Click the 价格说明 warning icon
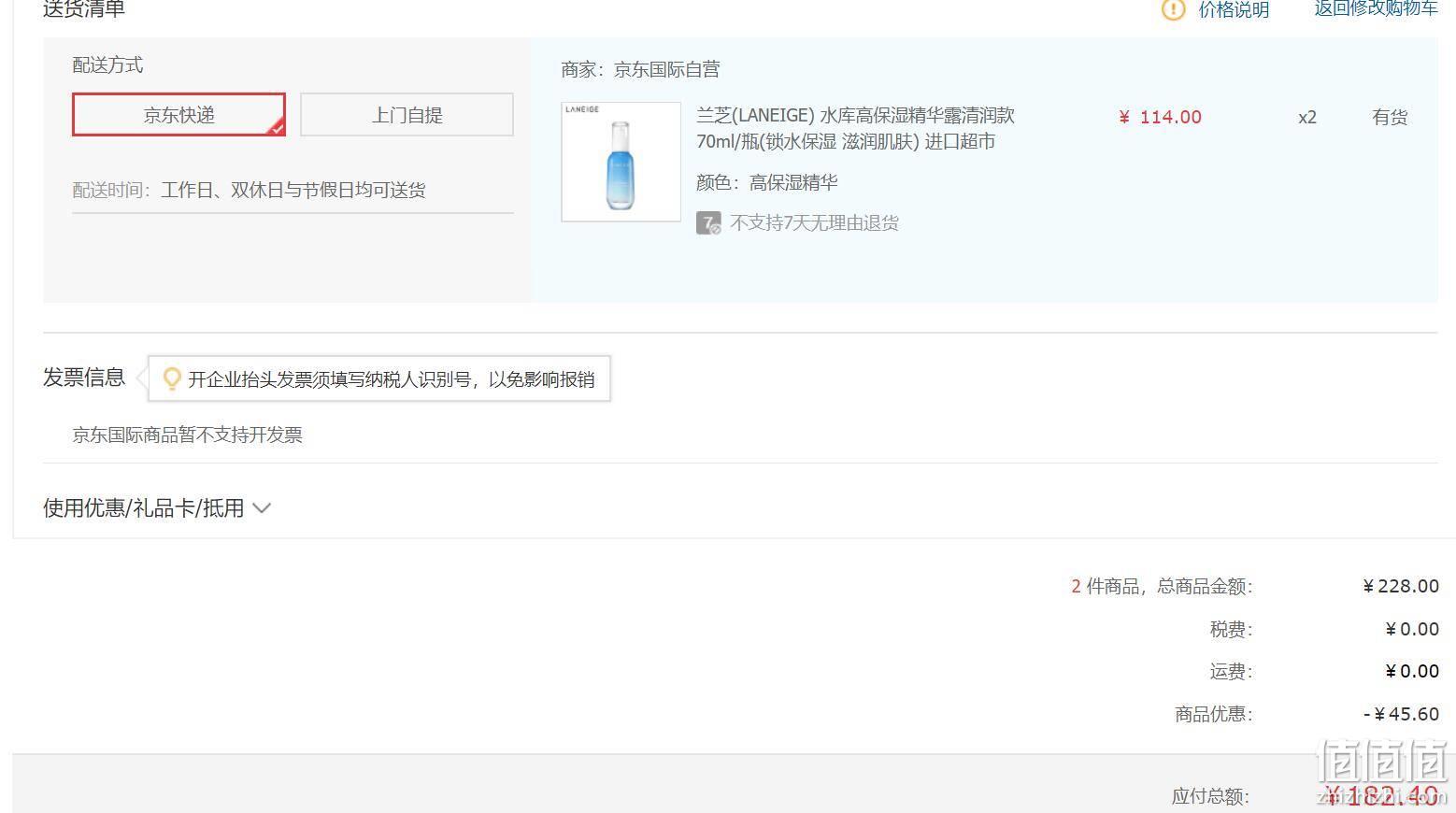The image size is (1456, 813). point(1173,9)
